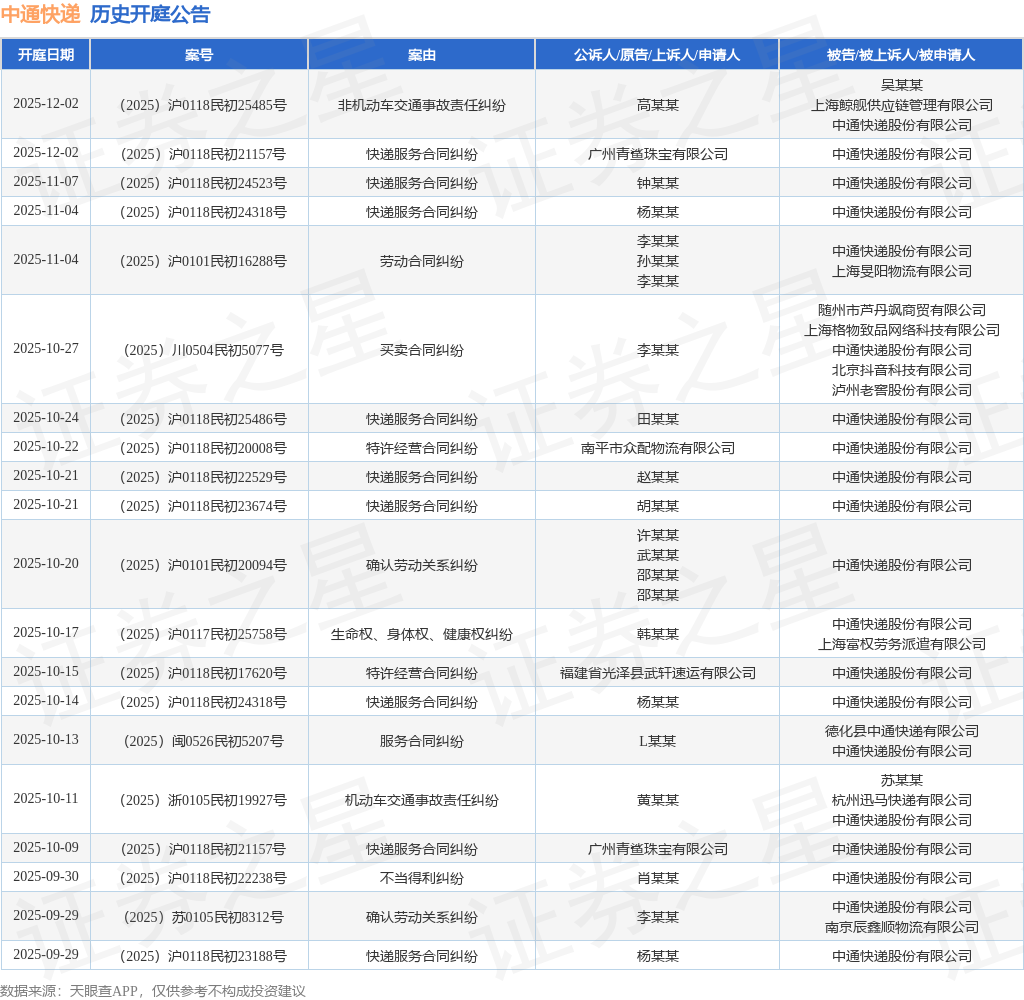
Task: Click plaintiff 肖某某
Action: tap(658, 879)
